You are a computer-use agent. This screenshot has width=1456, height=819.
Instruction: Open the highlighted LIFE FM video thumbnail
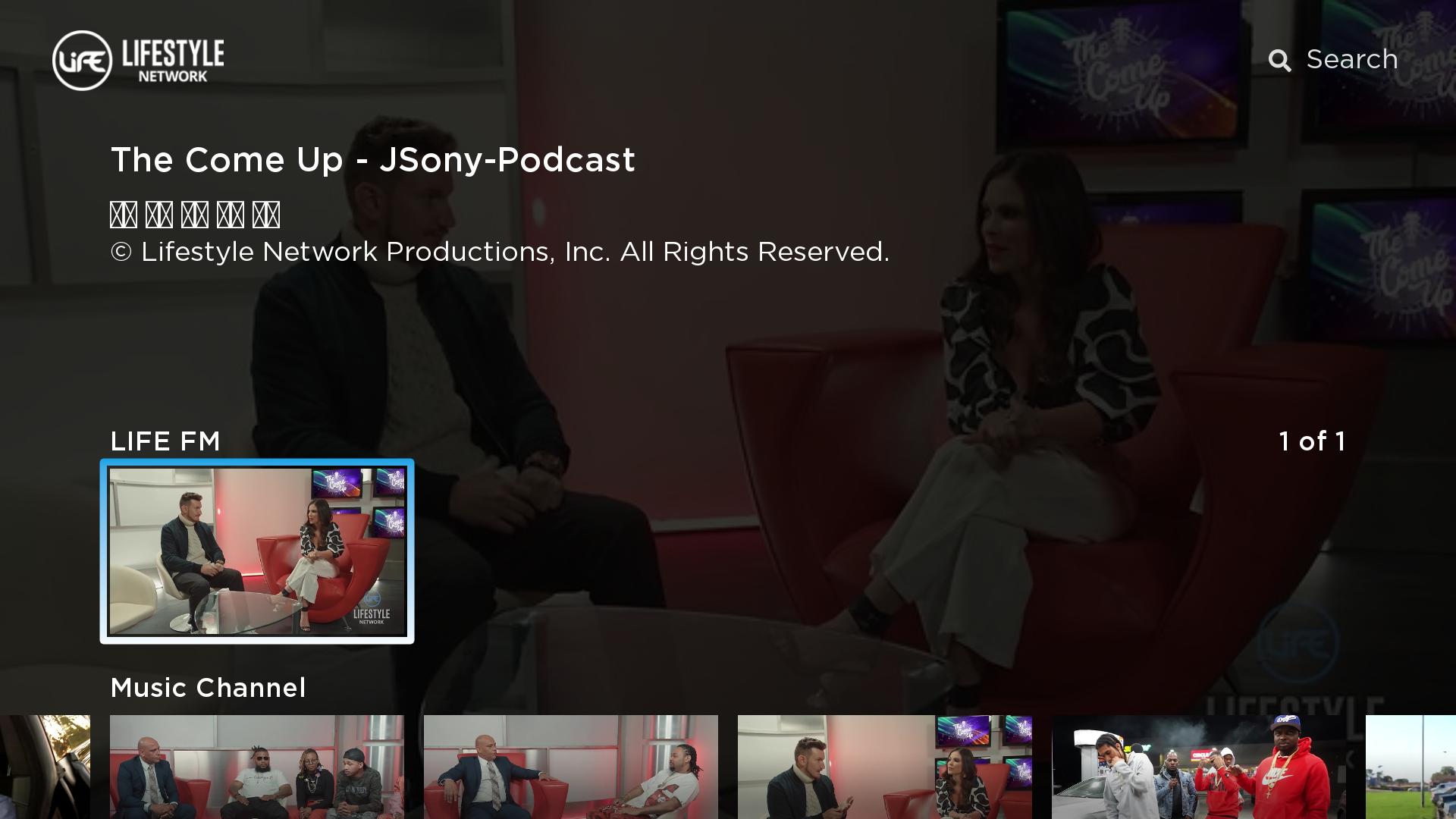pyautogui.click(x=257, y=551)
